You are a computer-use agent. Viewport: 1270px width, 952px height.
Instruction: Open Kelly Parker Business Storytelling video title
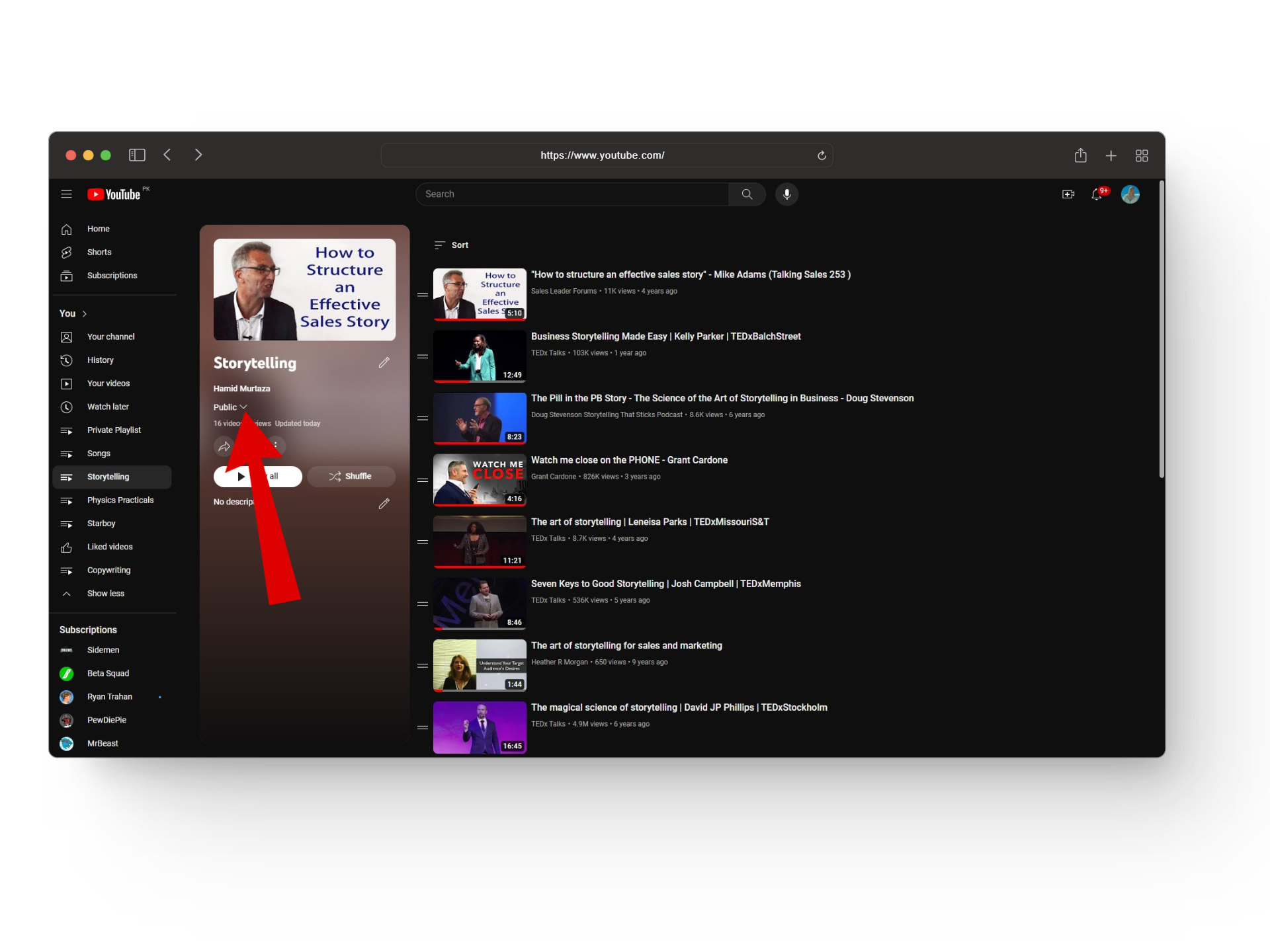tap(665, 337)
